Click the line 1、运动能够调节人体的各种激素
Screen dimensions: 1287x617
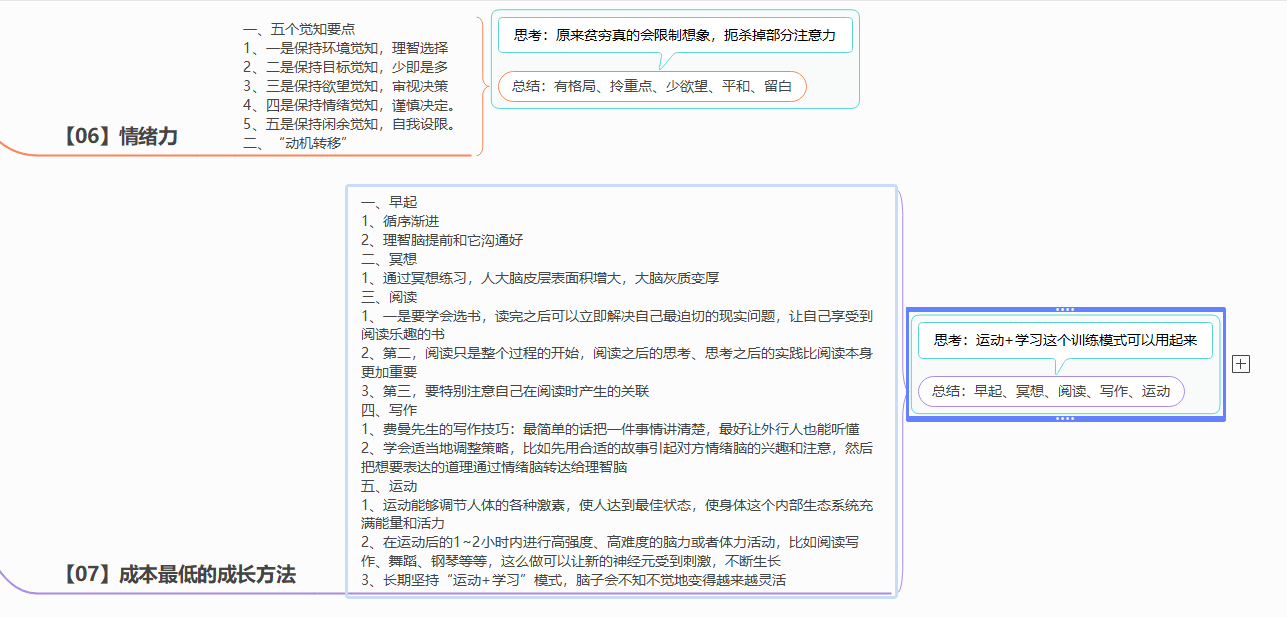coord(617,514)
